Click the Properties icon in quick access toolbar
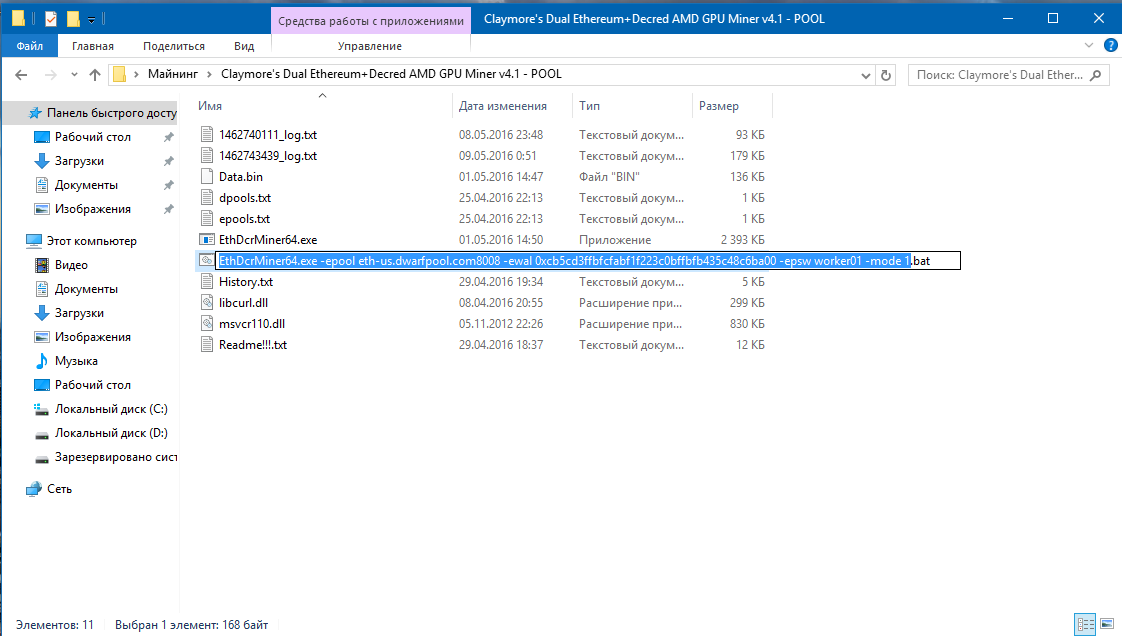 click(51, 19)
